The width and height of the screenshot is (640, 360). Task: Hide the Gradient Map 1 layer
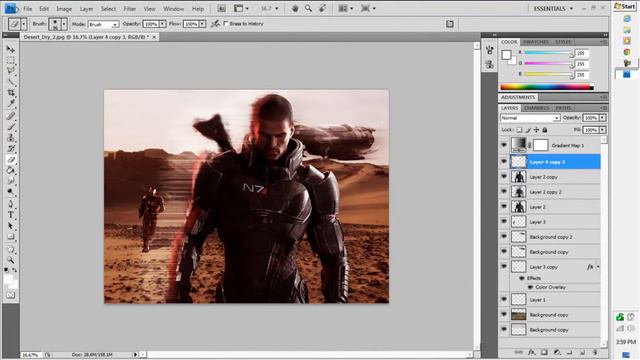pos(504,145)
